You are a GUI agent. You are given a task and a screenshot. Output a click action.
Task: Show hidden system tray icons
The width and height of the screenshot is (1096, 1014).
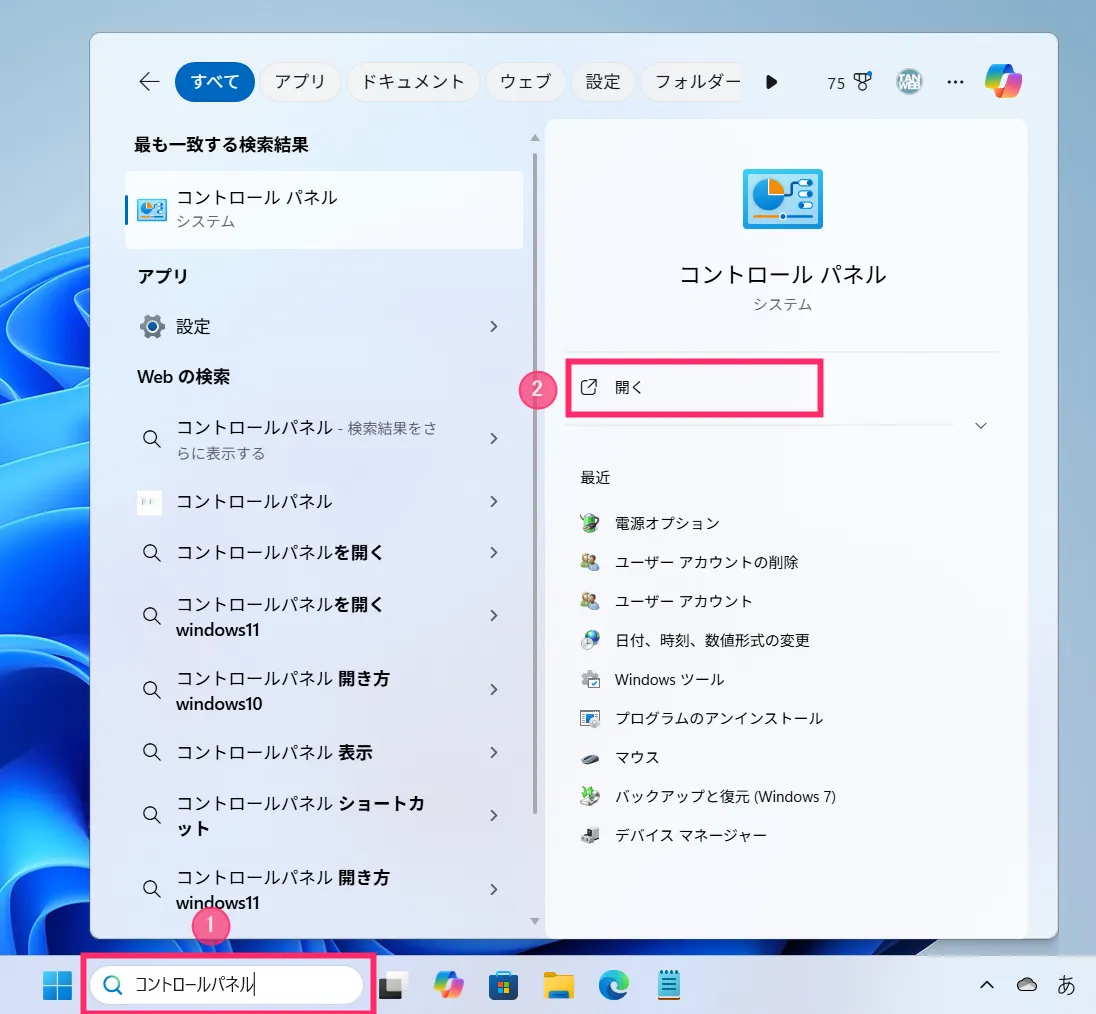click(x=986, y=985)
